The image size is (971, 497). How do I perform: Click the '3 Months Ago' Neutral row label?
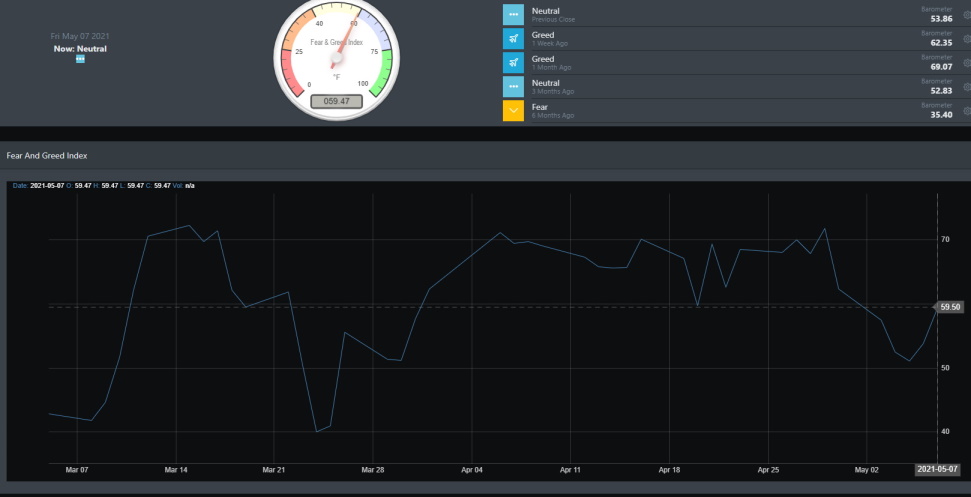[552, 92]
